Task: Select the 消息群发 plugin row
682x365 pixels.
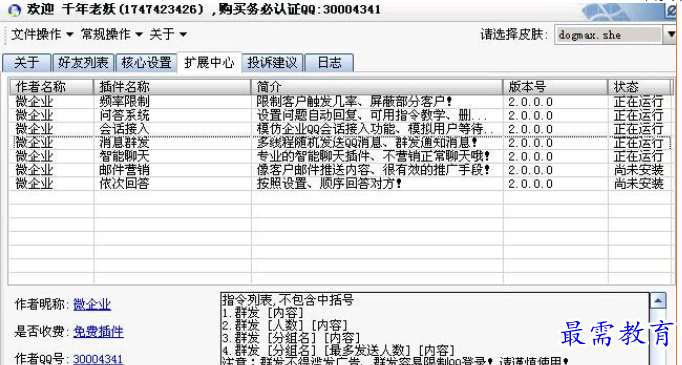Action: [341, 143]
